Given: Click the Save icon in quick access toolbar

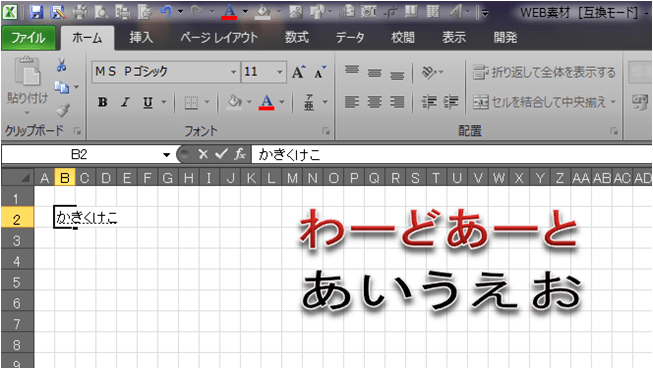Looking at the screenshot, I should click(36, 12).
